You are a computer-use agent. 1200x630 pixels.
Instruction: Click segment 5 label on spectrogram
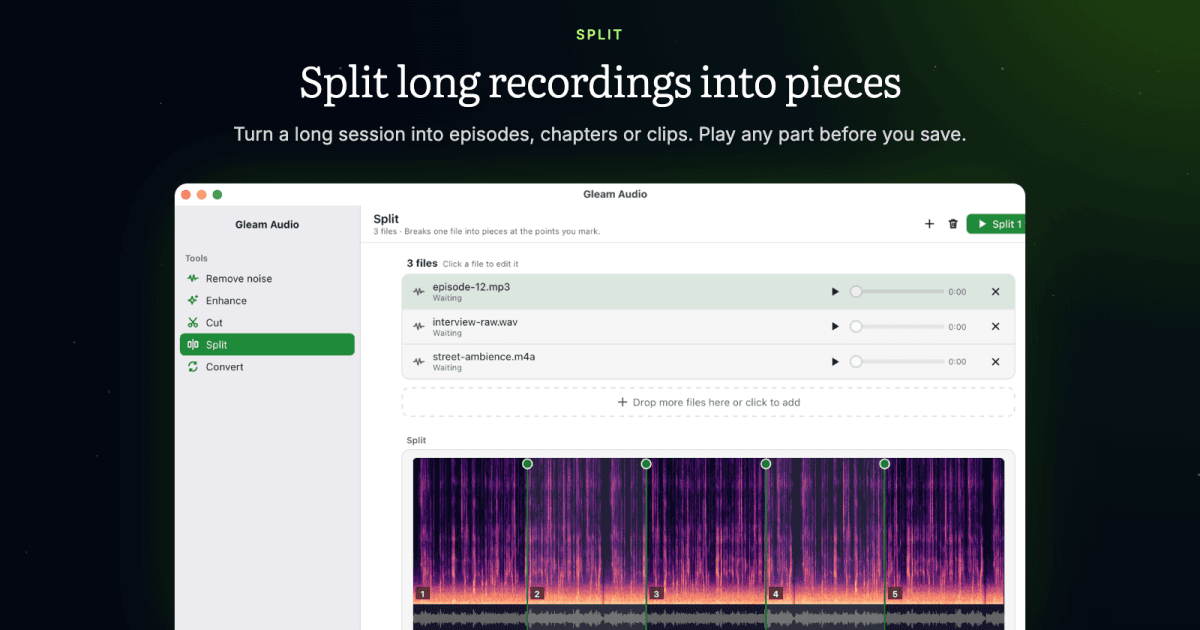point(894,594)
